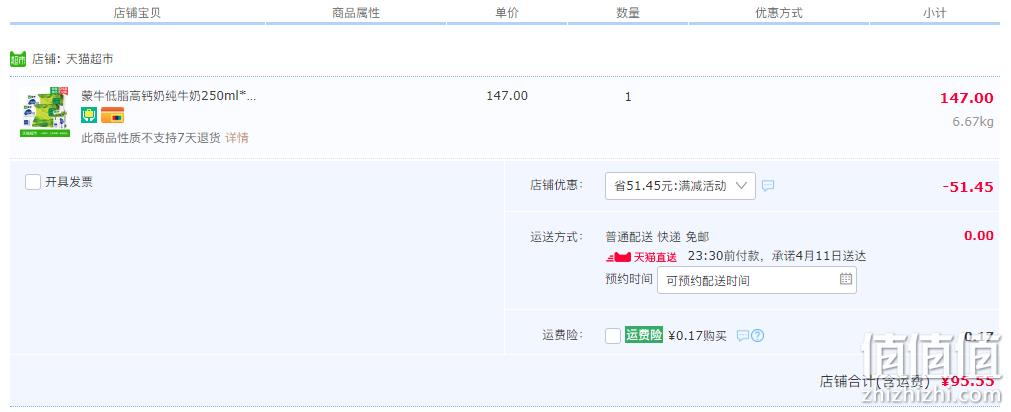Expand discount options using the dropdown chevron

(x=741, y=186)
